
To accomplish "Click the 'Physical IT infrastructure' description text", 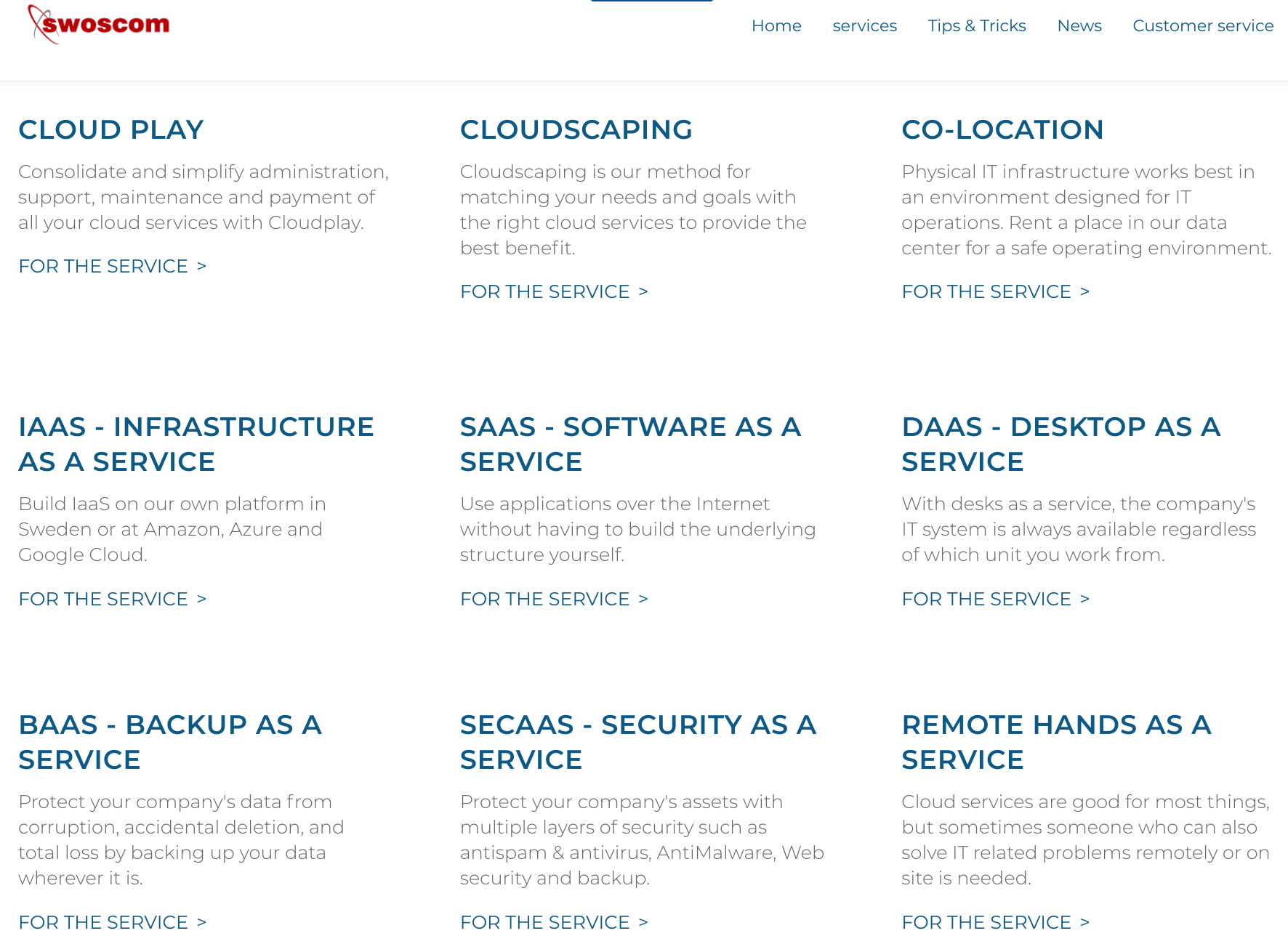I will point(1087,210).
